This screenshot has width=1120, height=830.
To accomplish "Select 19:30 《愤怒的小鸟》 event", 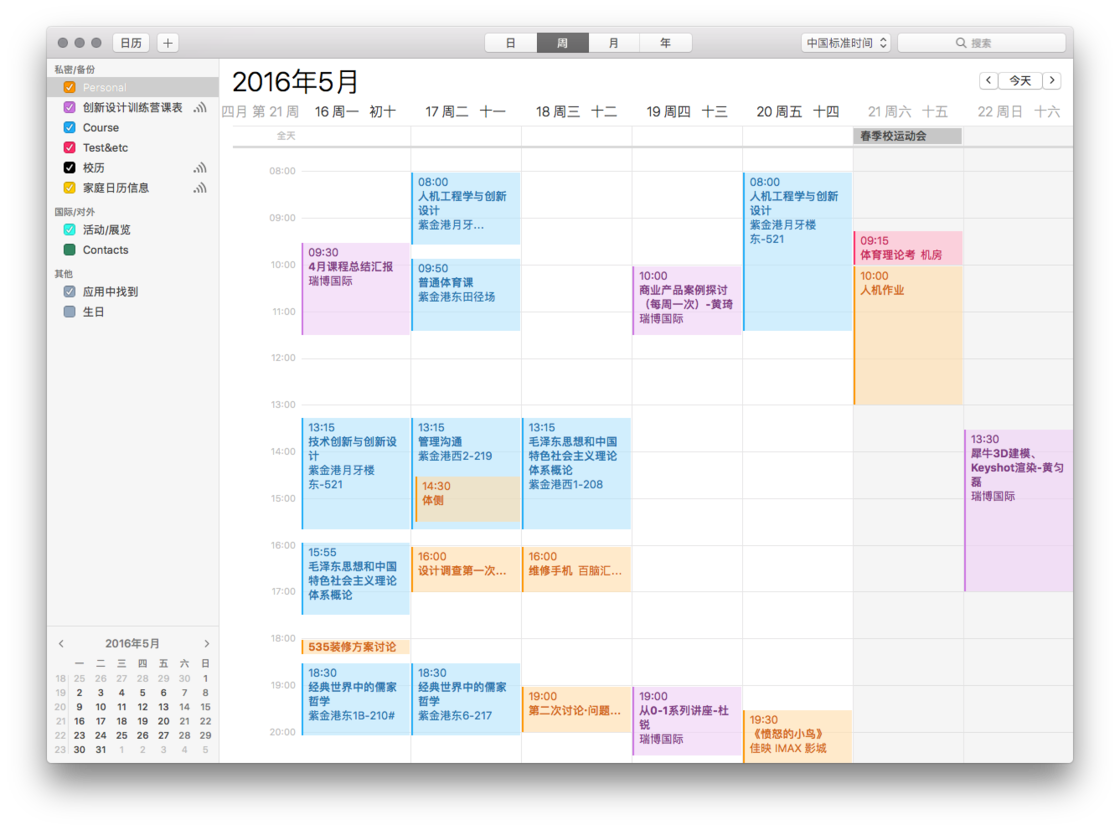I will 797,736.
